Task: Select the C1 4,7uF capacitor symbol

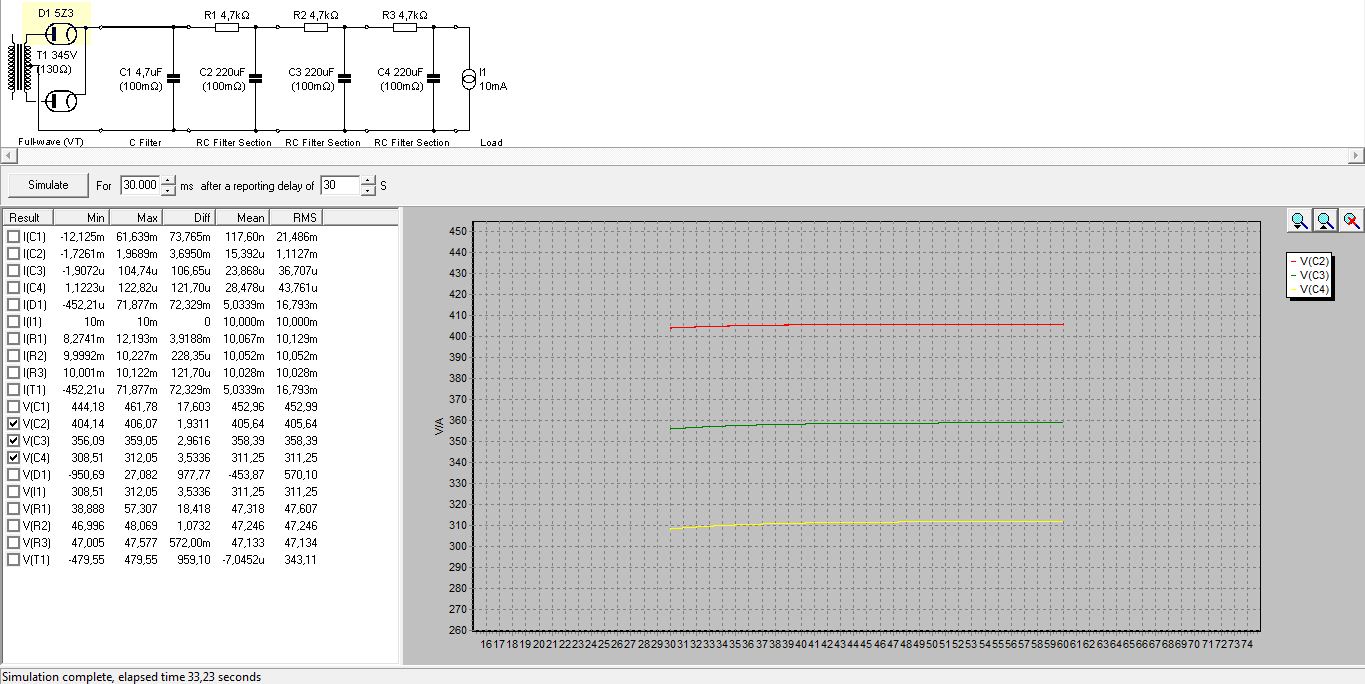Action: 173,79
